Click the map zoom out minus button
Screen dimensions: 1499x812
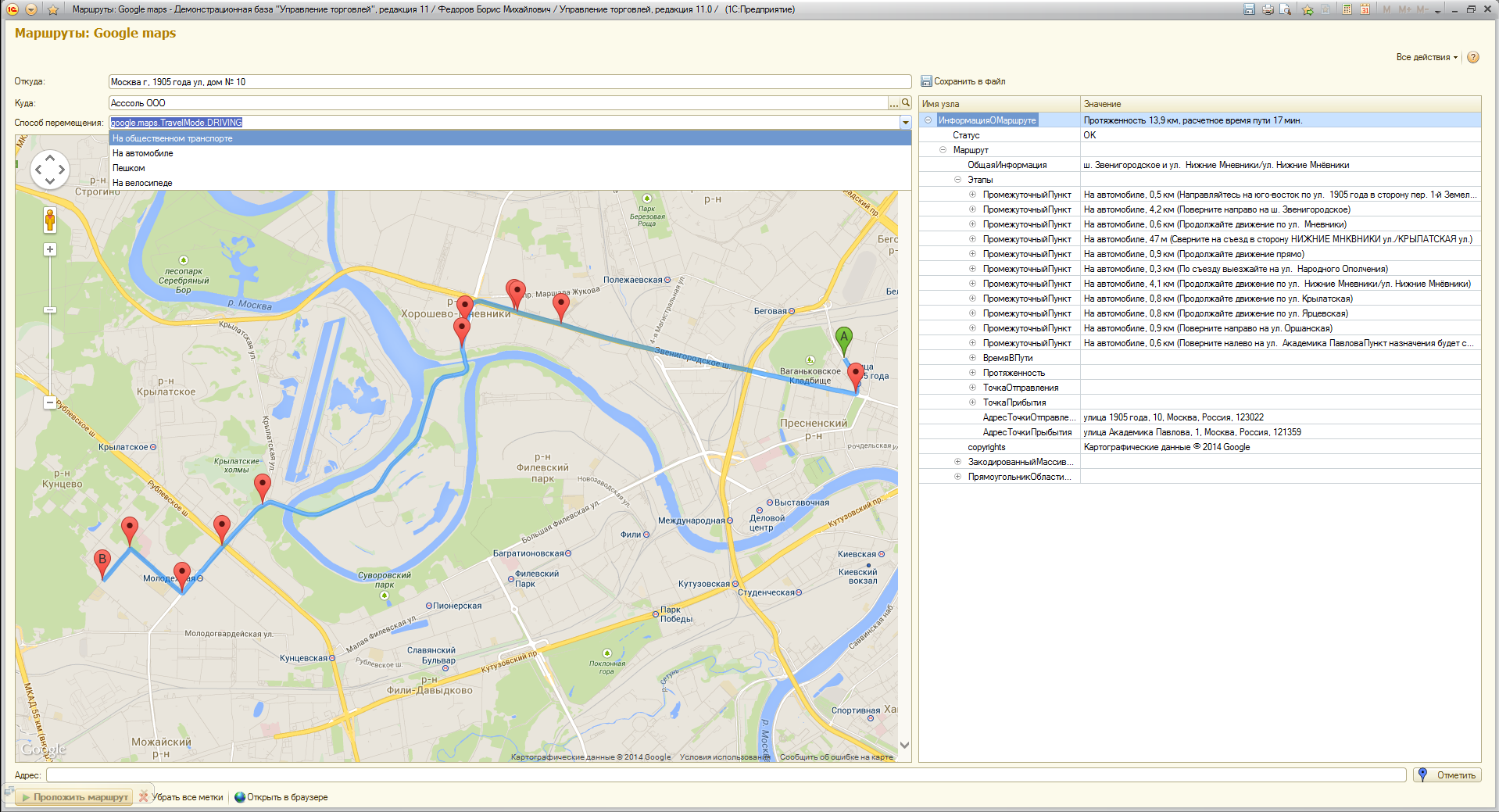50,402
